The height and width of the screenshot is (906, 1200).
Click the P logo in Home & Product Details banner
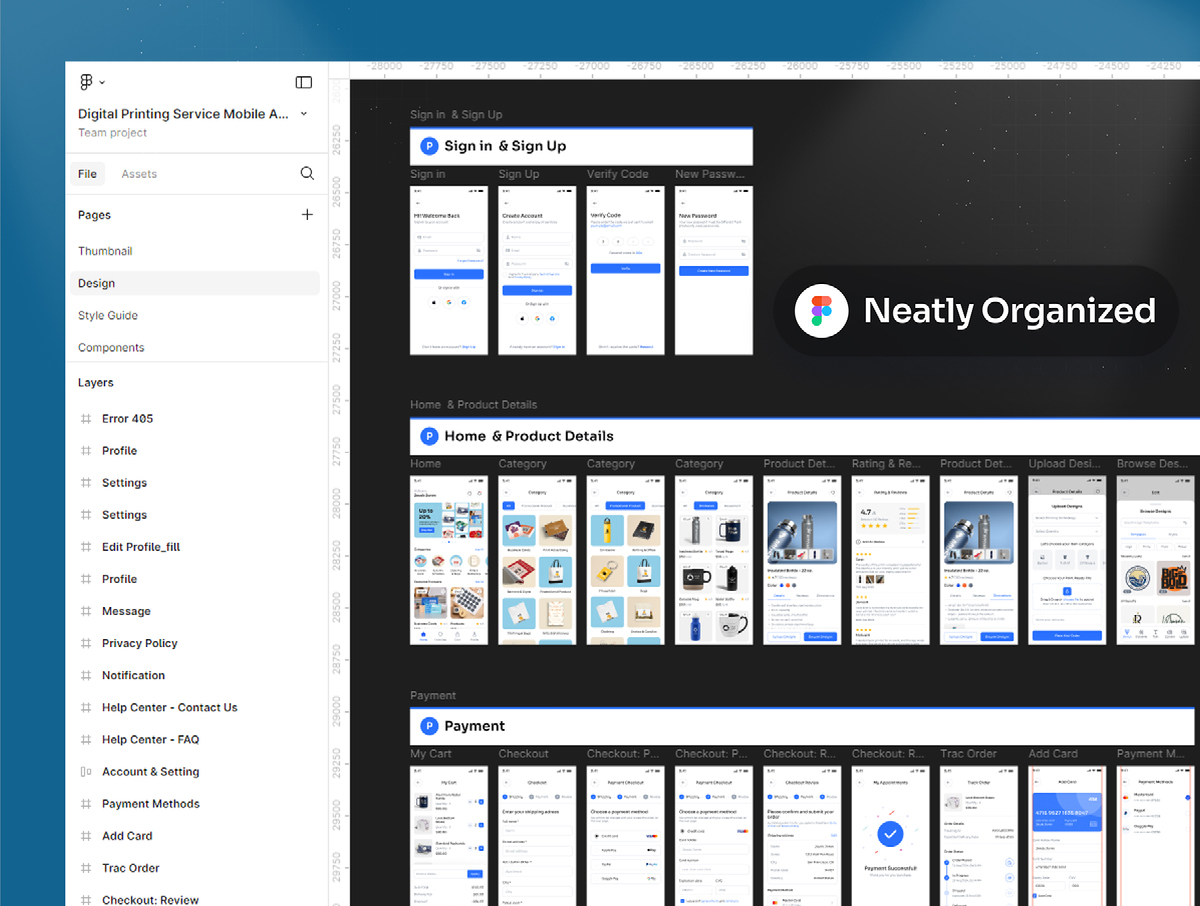[429, 436]
